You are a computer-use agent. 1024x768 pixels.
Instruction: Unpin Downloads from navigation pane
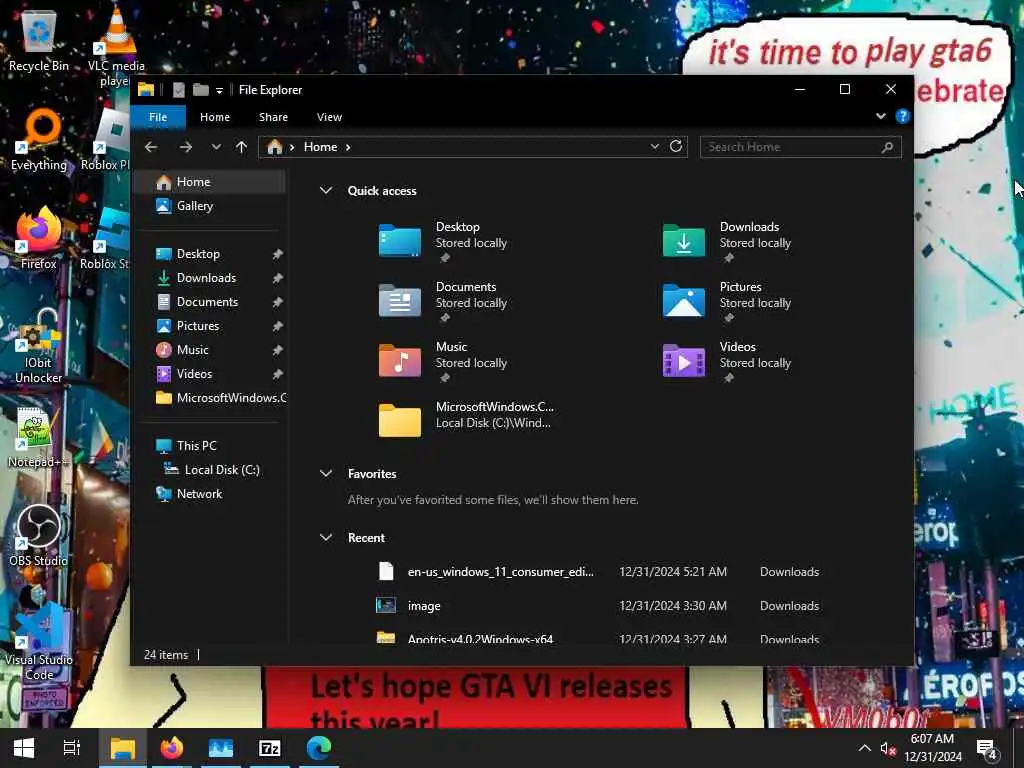pos(278,278)
